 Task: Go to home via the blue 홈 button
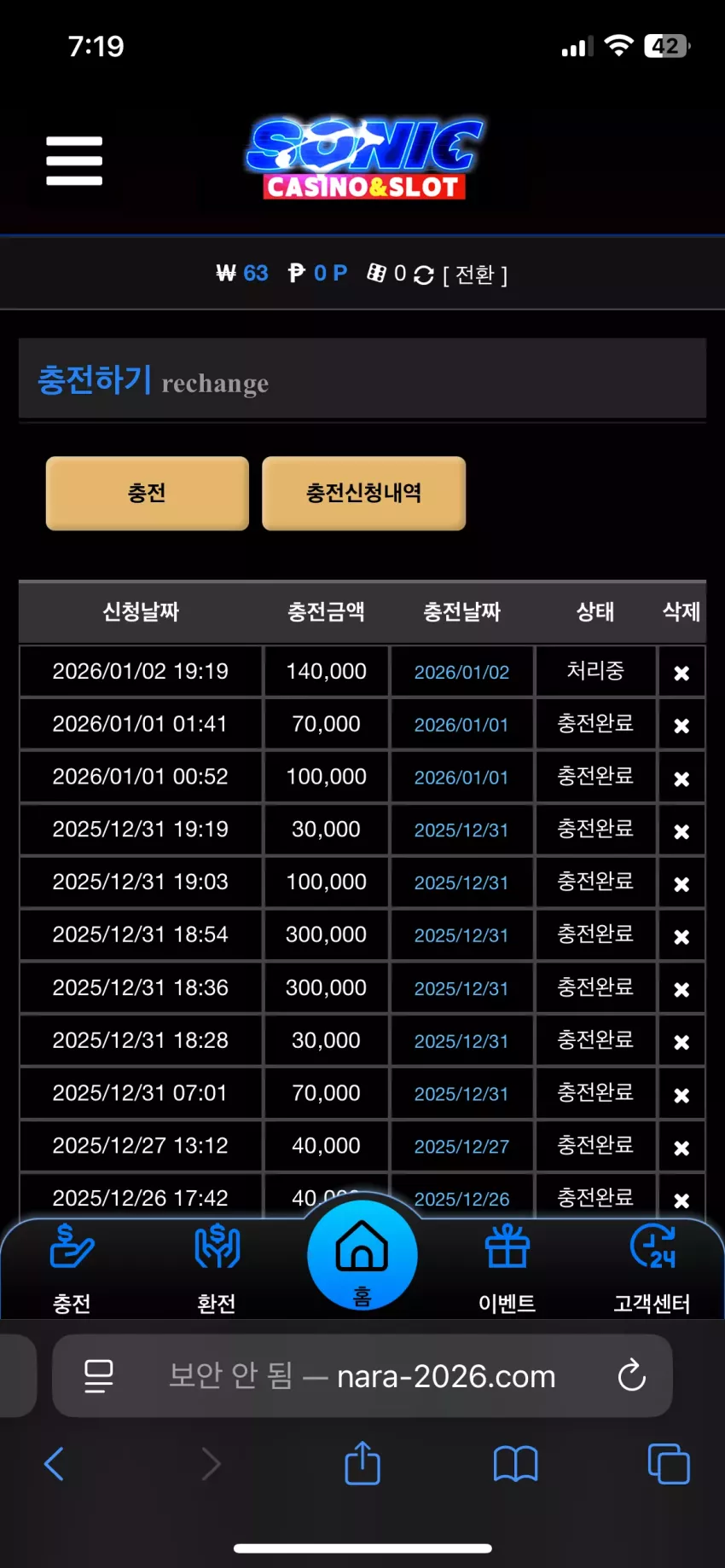(x=362, y=1255)
